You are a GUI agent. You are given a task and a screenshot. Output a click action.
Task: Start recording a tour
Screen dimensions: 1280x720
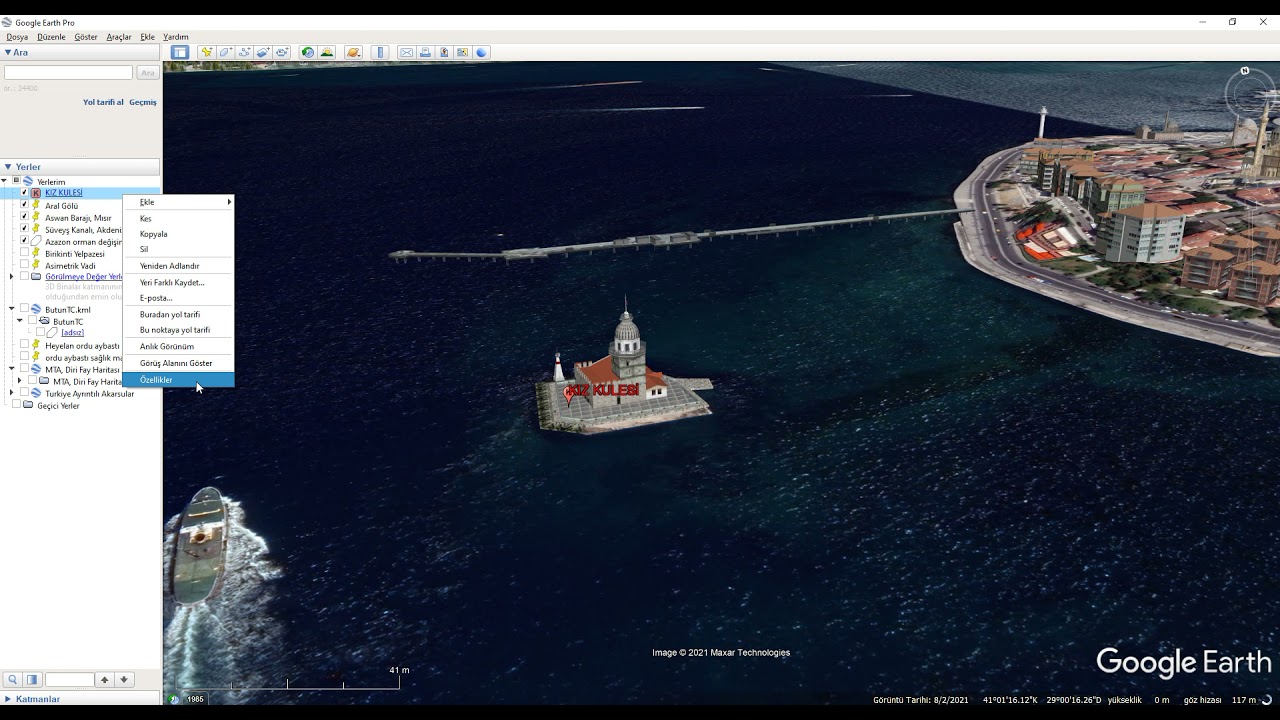tap(282, 52)
